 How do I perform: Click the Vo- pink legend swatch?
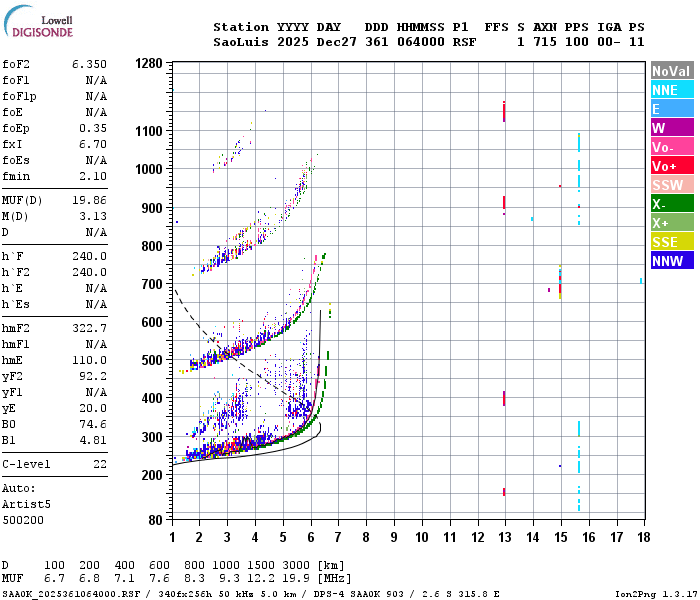click(672, 146)
